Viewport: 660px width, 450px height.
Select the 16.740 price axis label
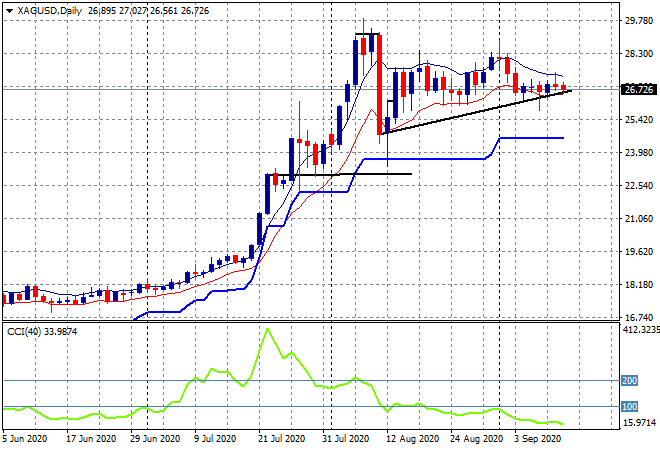click(x=639, y=317)
